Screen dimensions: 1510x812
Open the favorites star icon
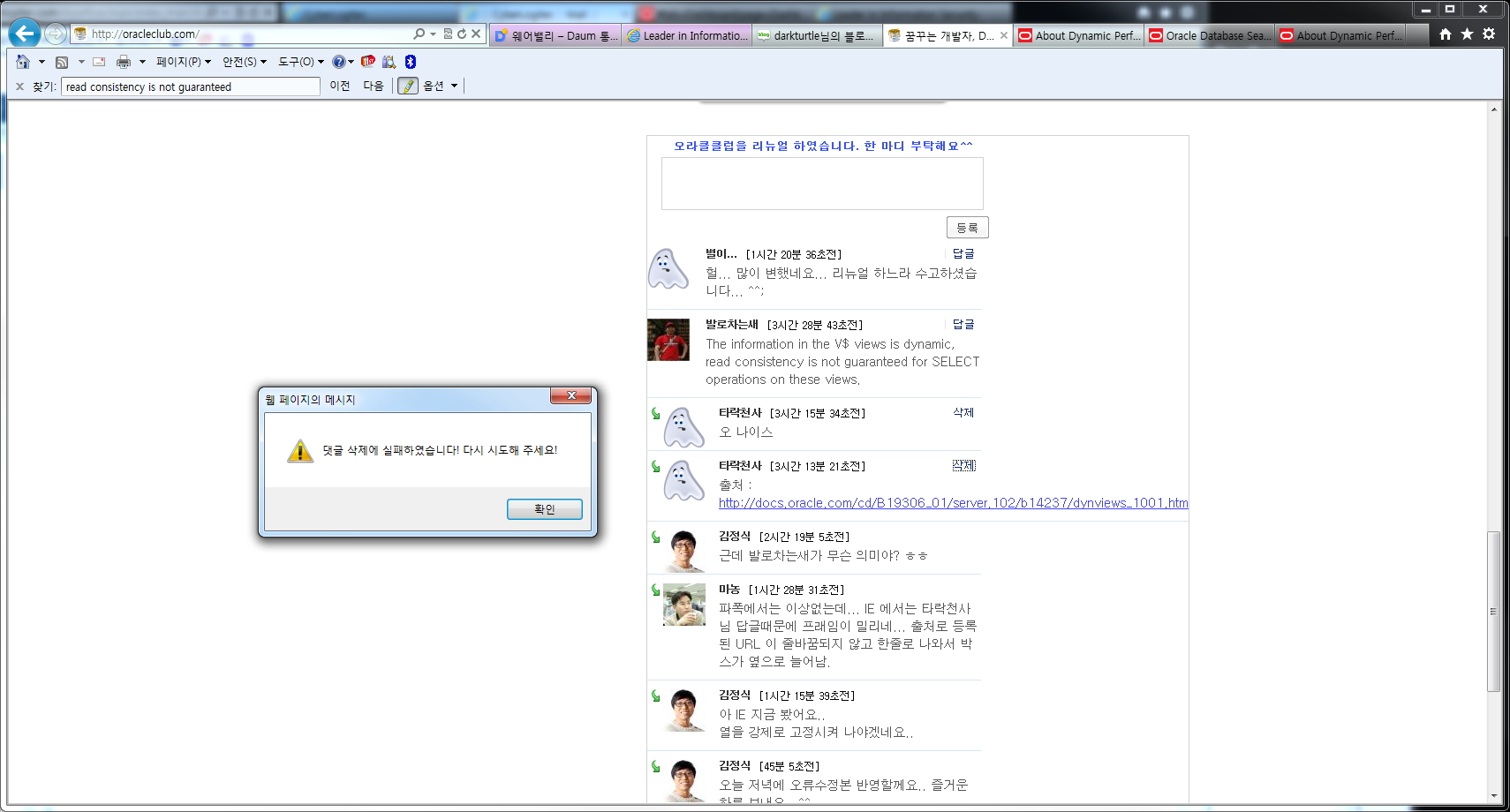point(1467,34)
